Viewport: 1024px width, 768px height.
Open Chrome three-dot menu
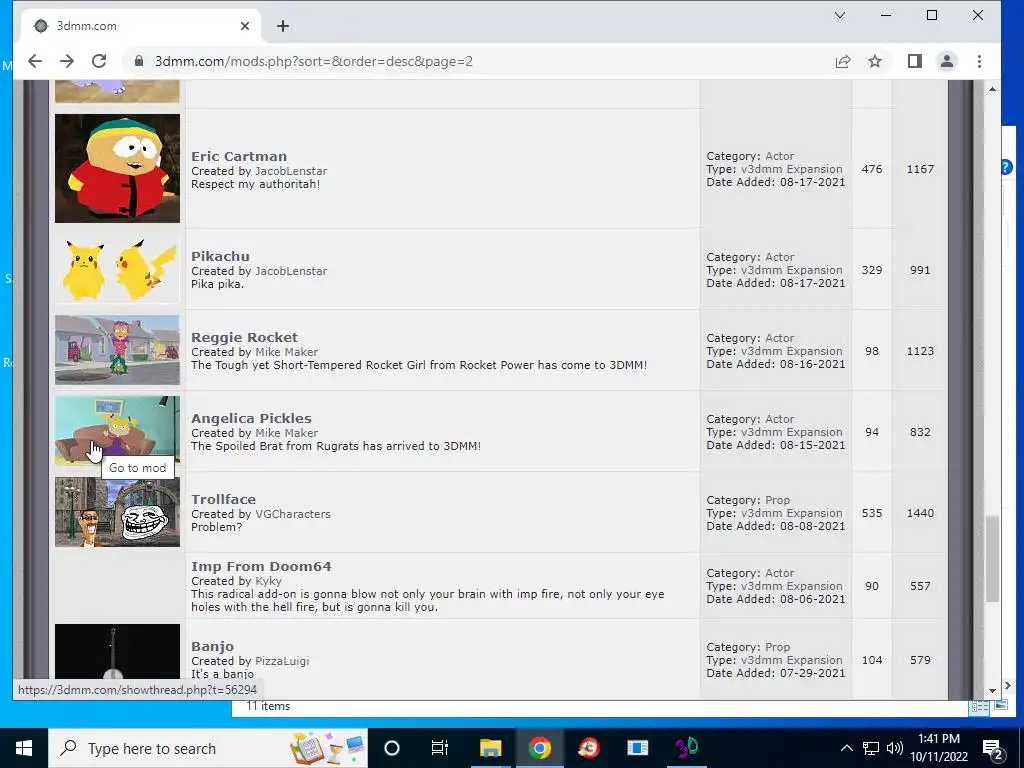click(x=979, y=61)
